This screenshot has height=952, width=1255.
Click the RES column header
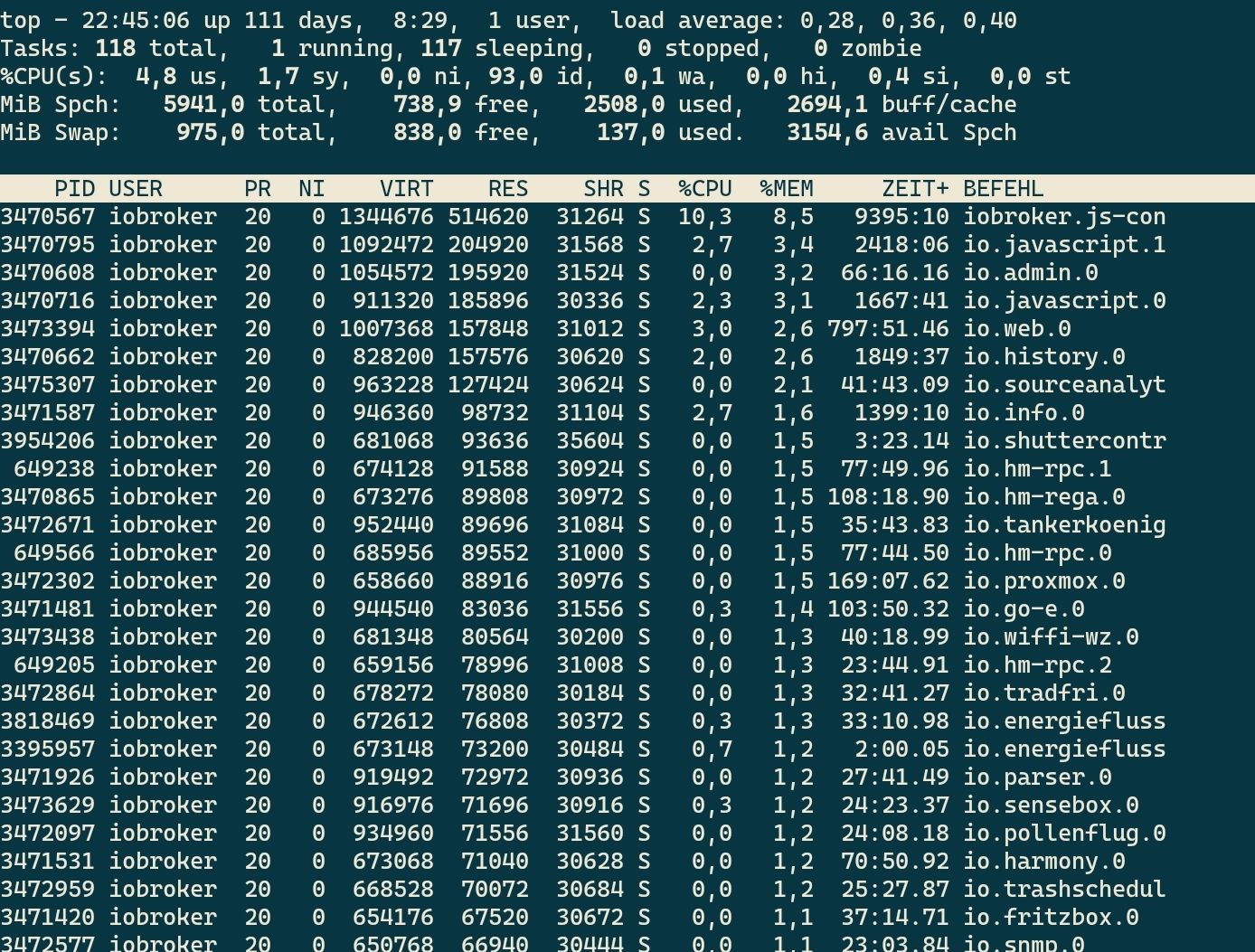tap(508, 189)
